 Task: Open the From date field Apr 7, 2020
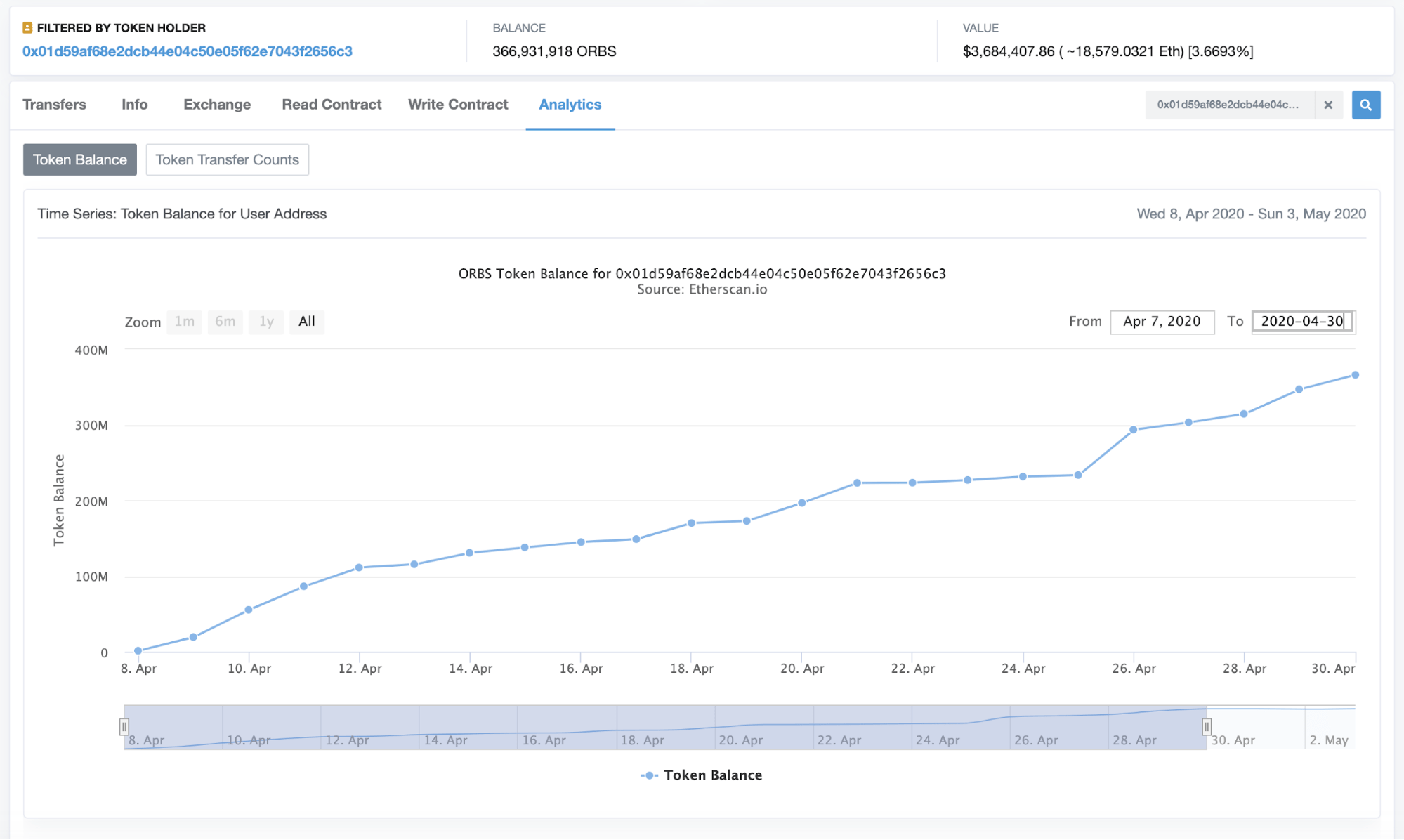point(1162,322)
